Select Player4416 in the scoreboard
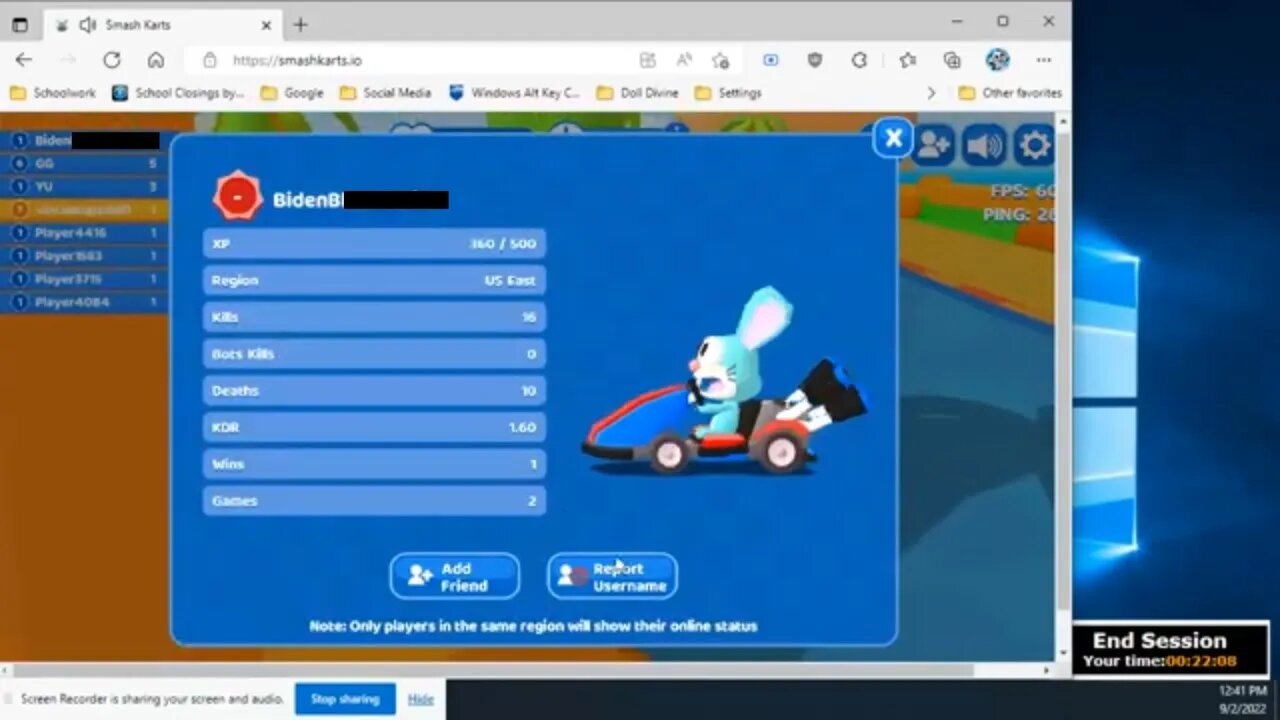1280x720 pixels. [84, 232]
